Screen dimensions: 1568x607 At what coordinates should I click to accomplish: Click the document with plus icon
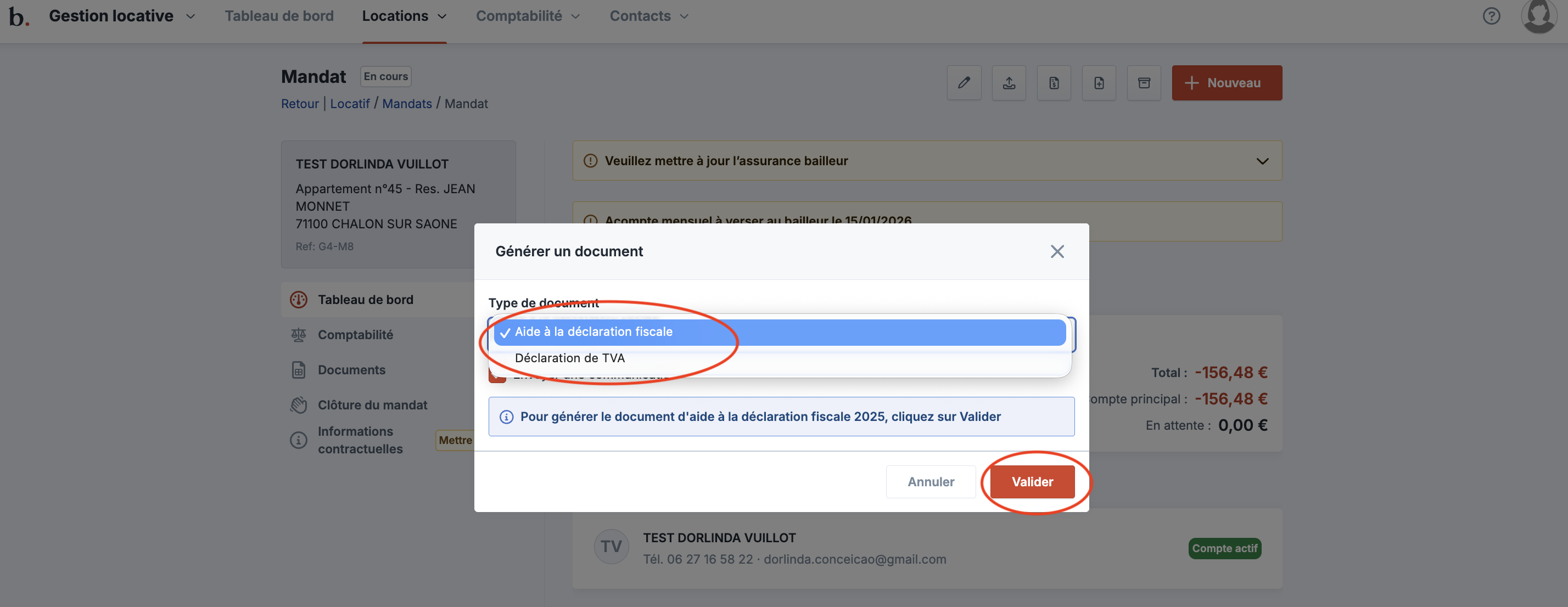tap(1099, 83)
